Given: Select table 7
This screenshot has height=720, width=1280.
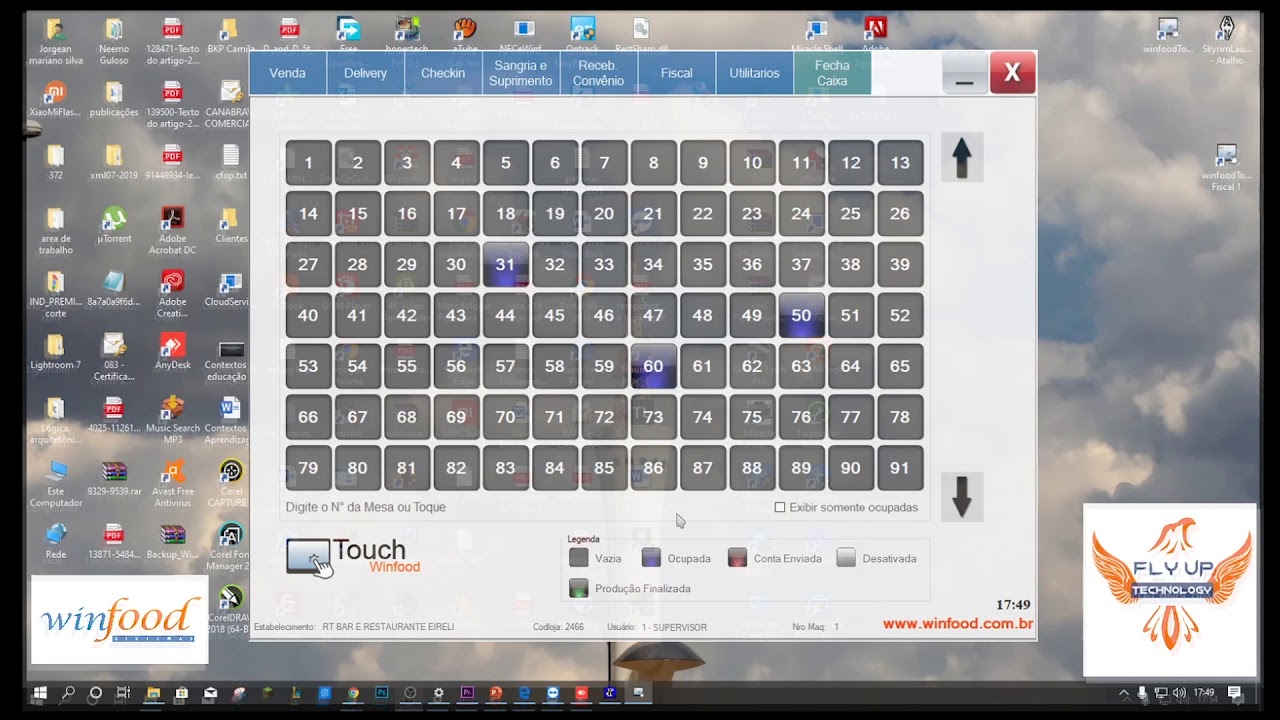Looking at the screenshot, I should 604,163.
